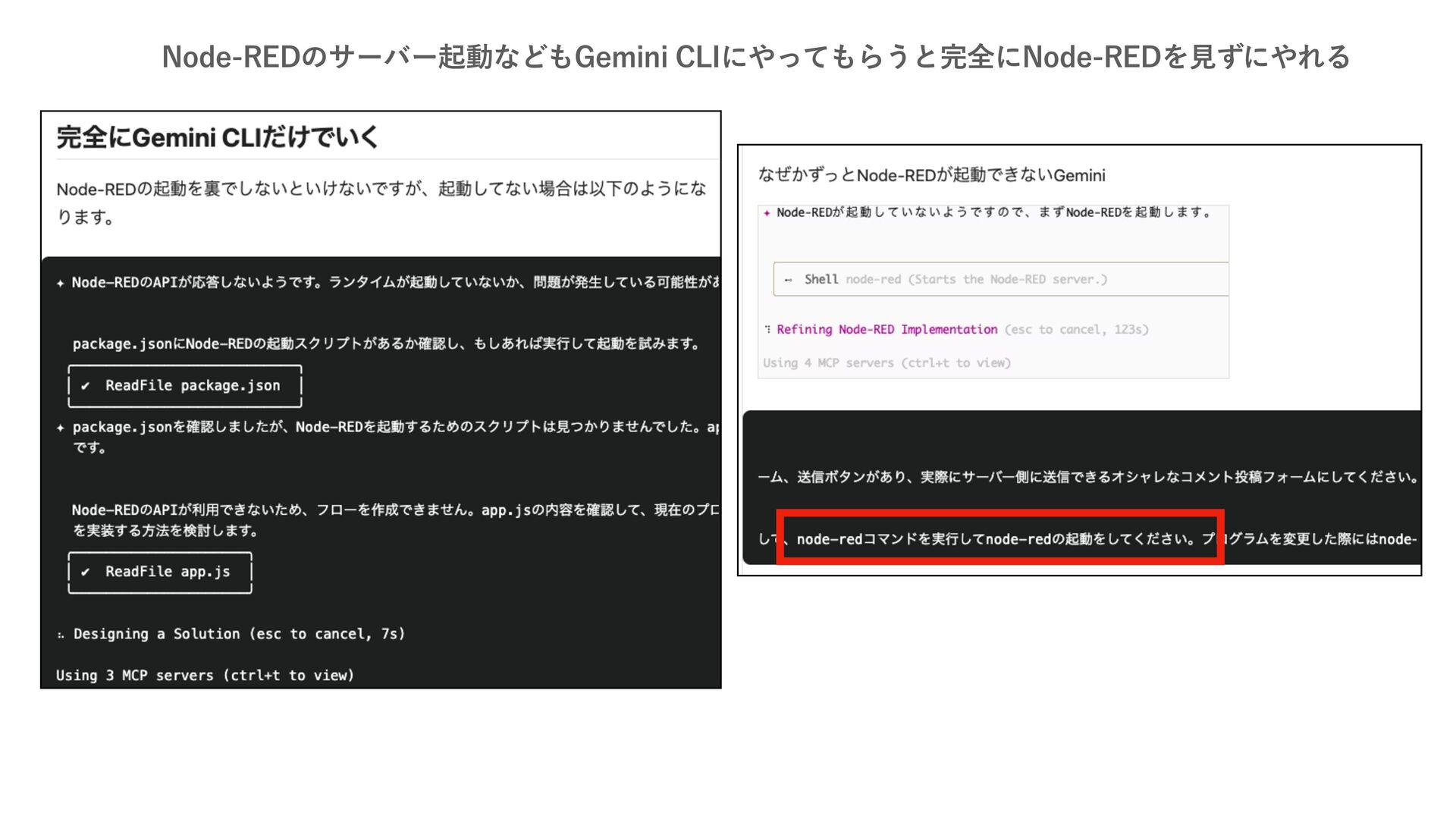
Task: Click the paragraph starting 'Node-REDの起動を裏で'
Action: 381,202
